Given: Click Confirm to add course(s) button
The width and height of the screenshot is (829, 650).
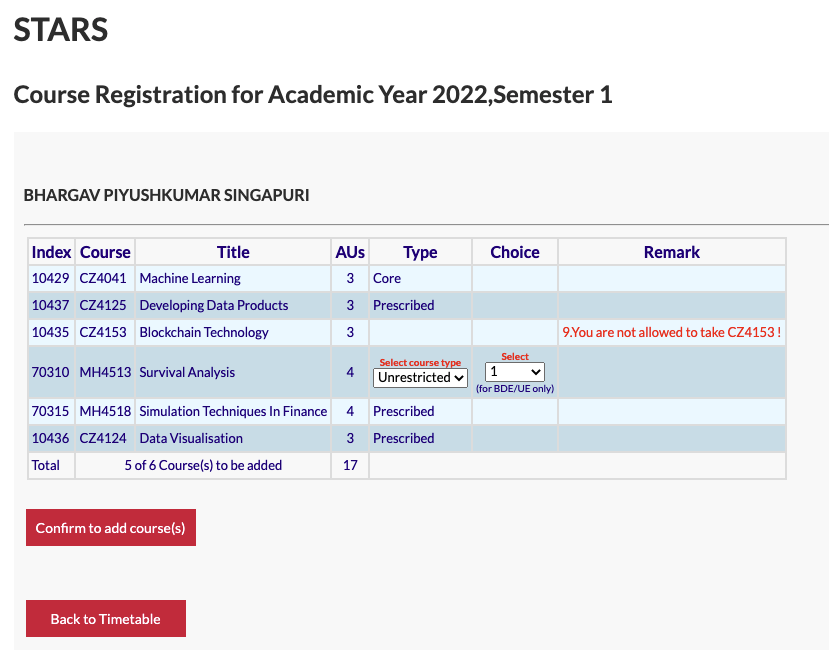Looking at the screenshot, I should [x=111, y=528].
